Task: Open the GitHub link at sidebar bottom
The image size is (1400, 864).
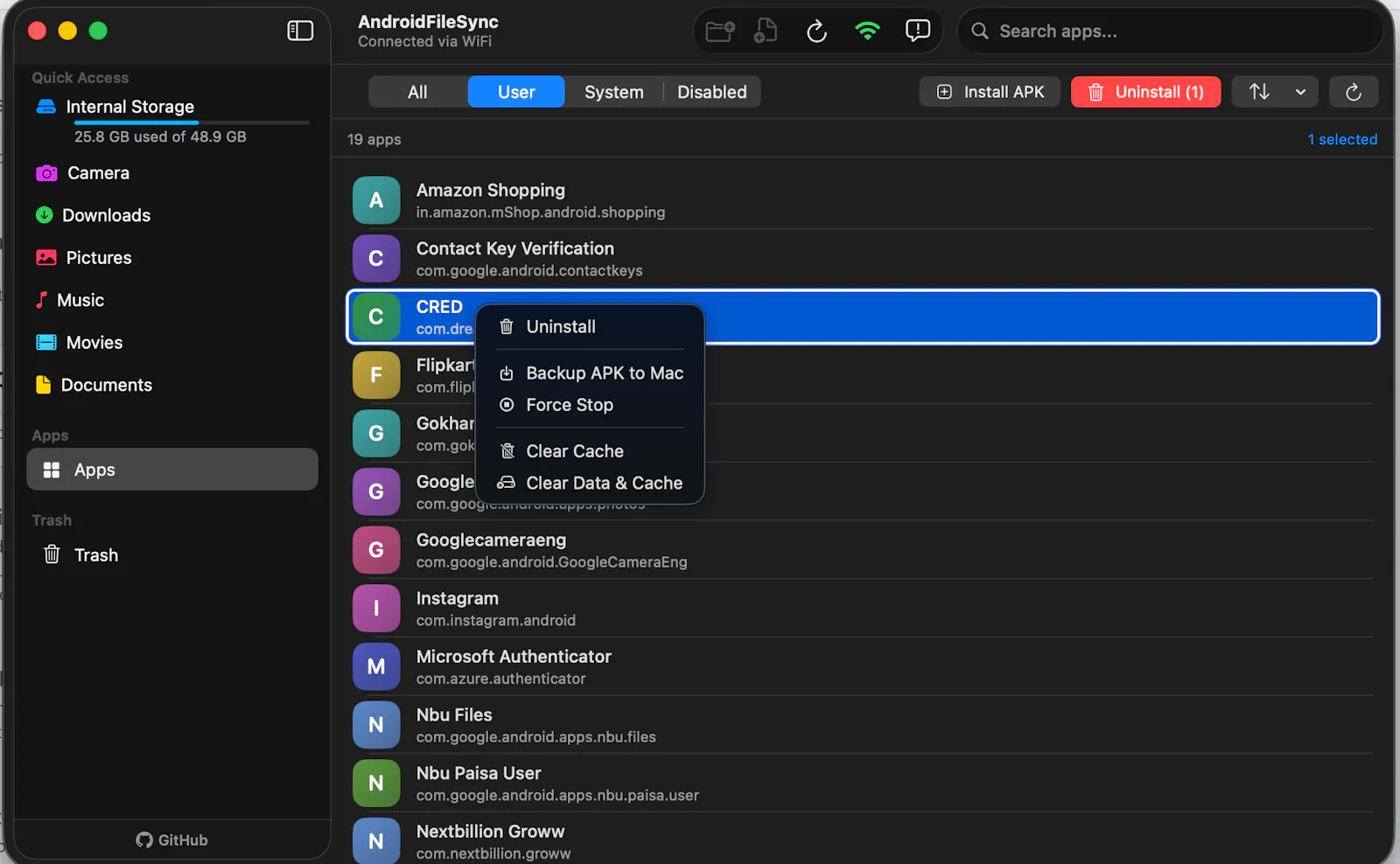Action: 172,840
